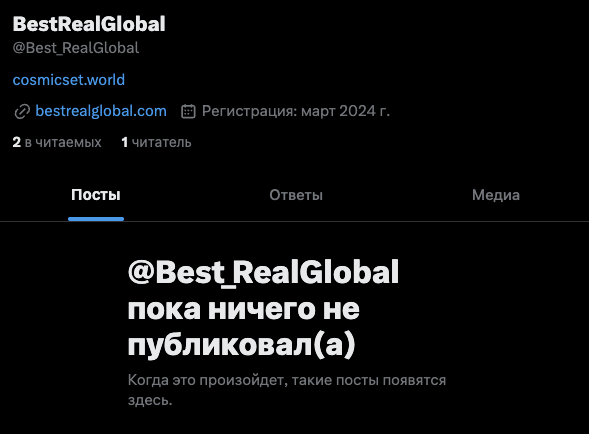Click the gray @Best_RealGlobal handle under name

[x=76, y=48]
